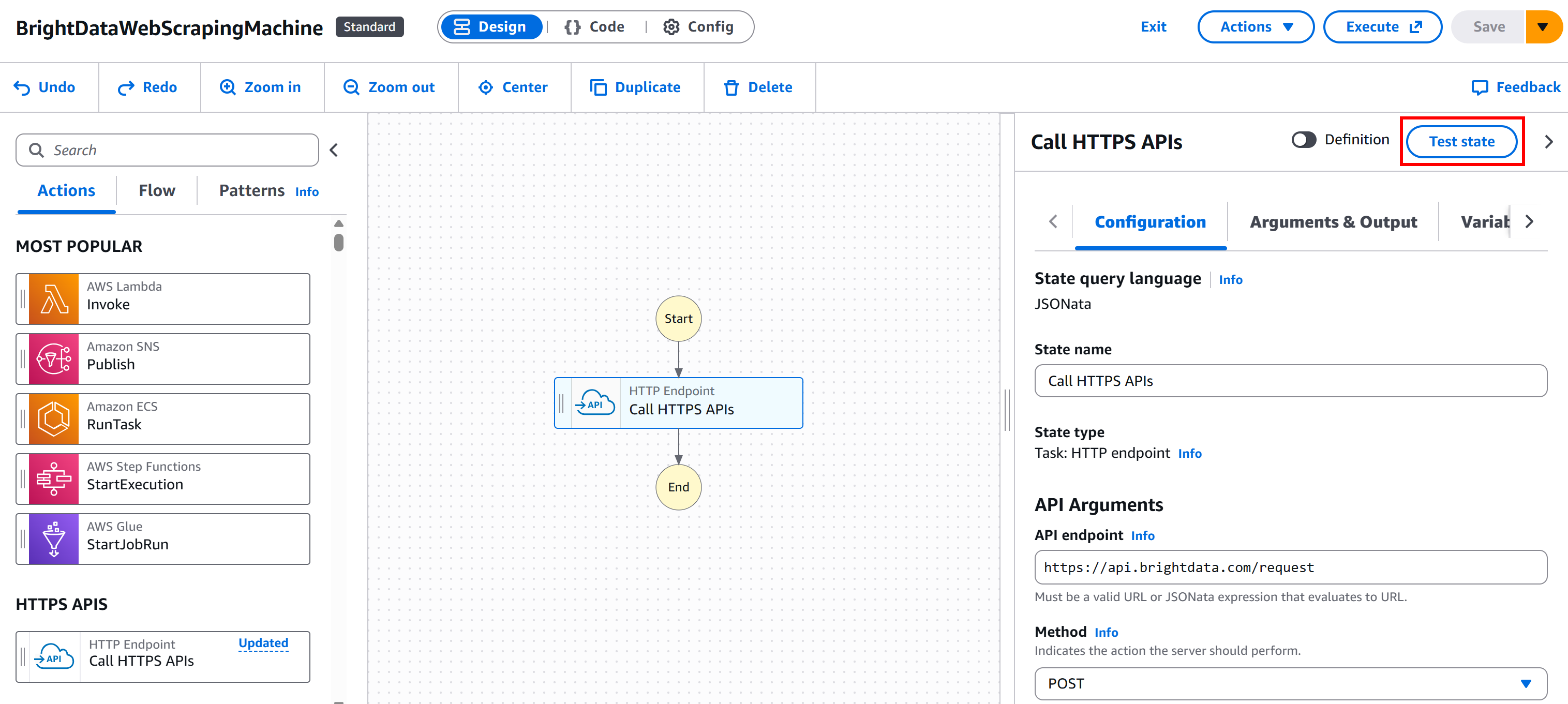Viewport: 1568px width, 704px height.
Task: Toggle the Definition switch
Action: (1303, 140)
